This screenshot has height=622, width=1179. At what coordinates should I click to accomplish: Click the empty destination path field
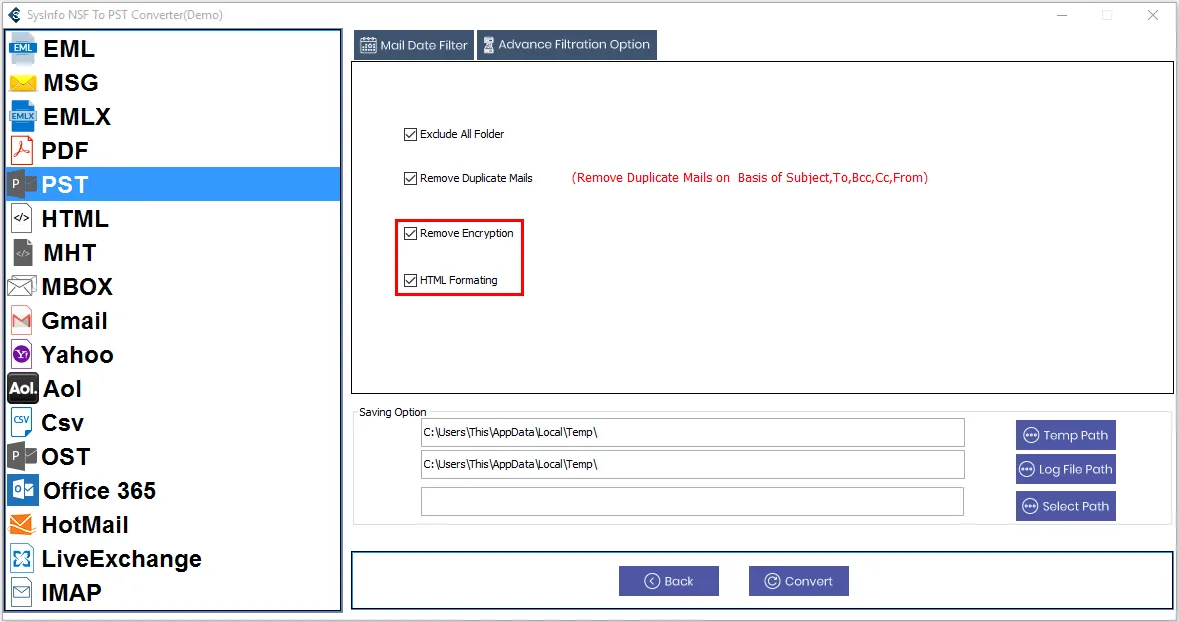coord(693,502)
